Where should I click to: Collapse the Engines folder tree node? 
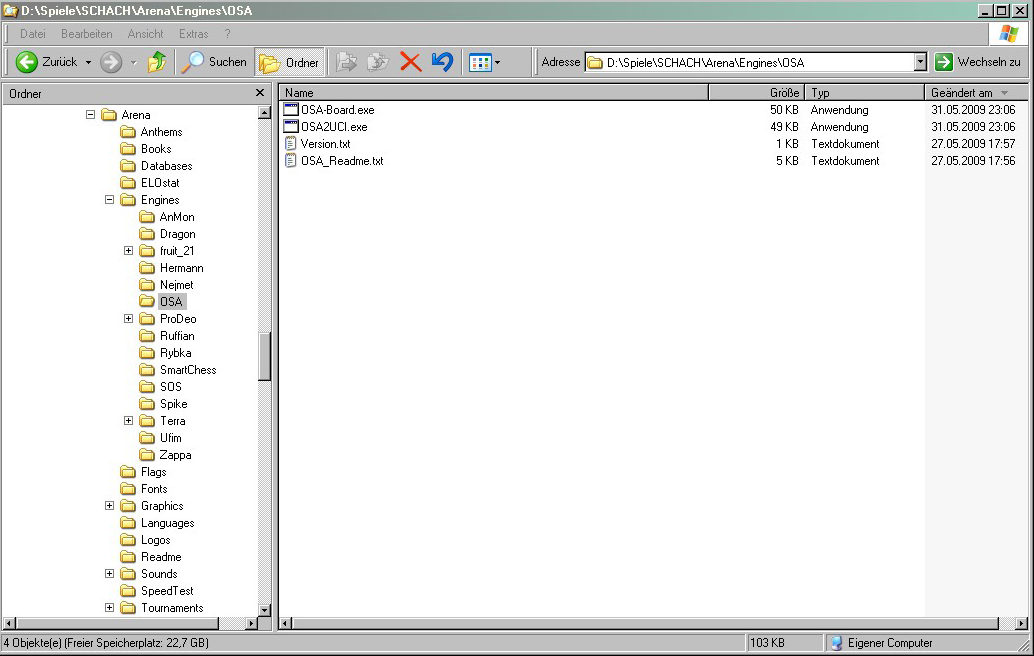pyautogui.click(x=109, y=200)
